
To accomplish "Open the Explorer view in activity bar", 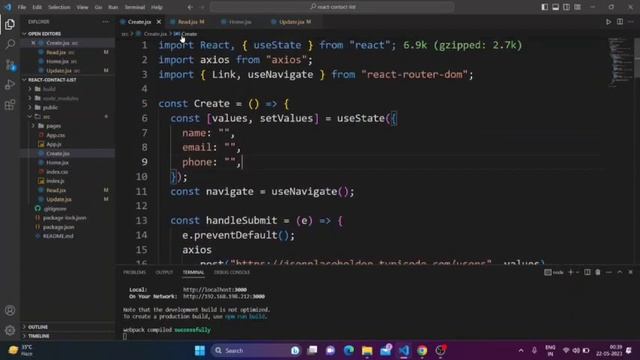I will tap(10, 24).
